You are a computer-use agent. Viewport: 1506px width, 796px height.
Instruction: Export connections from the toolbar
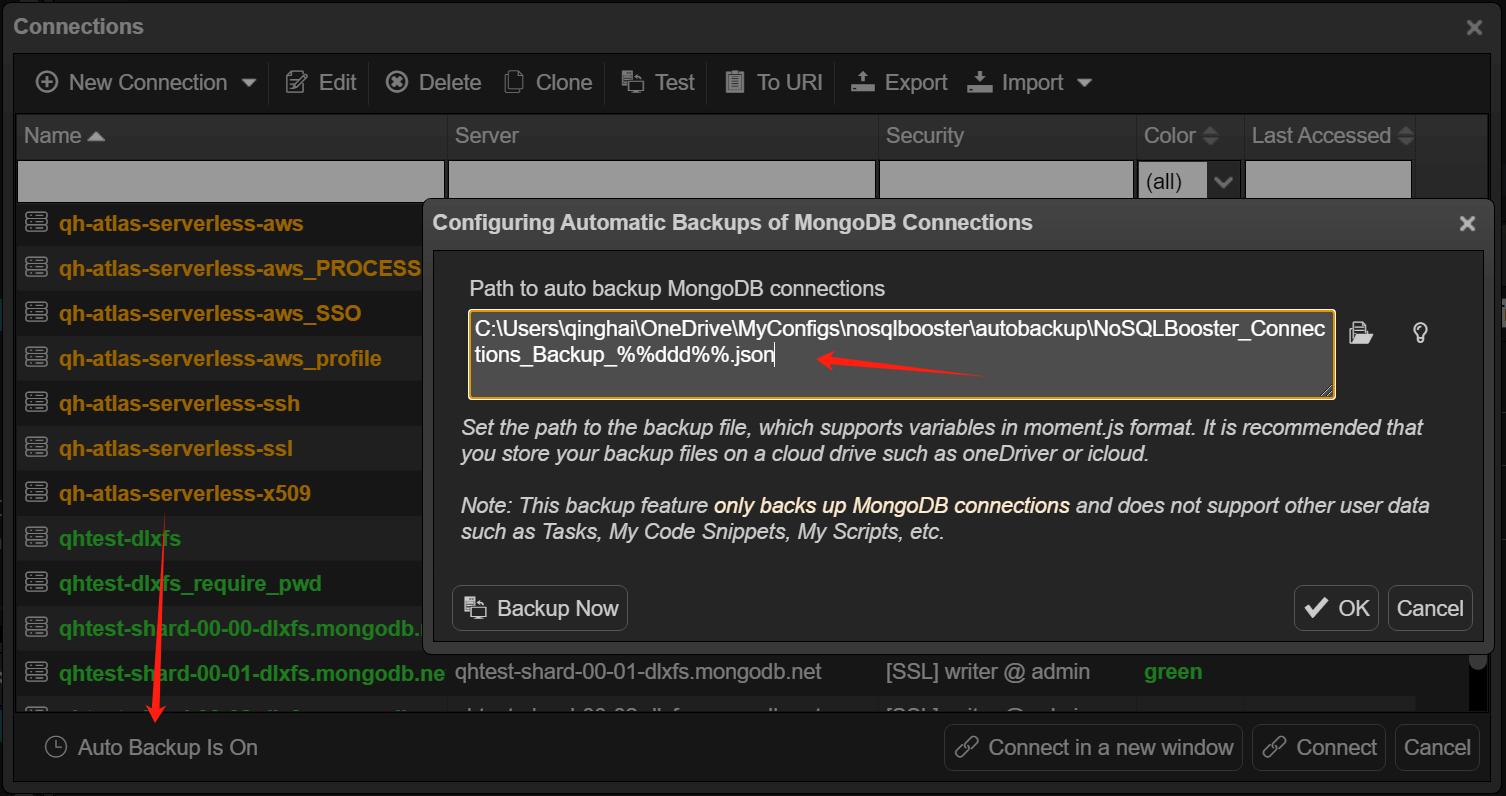pyautogui.click(x=899, y=82)
